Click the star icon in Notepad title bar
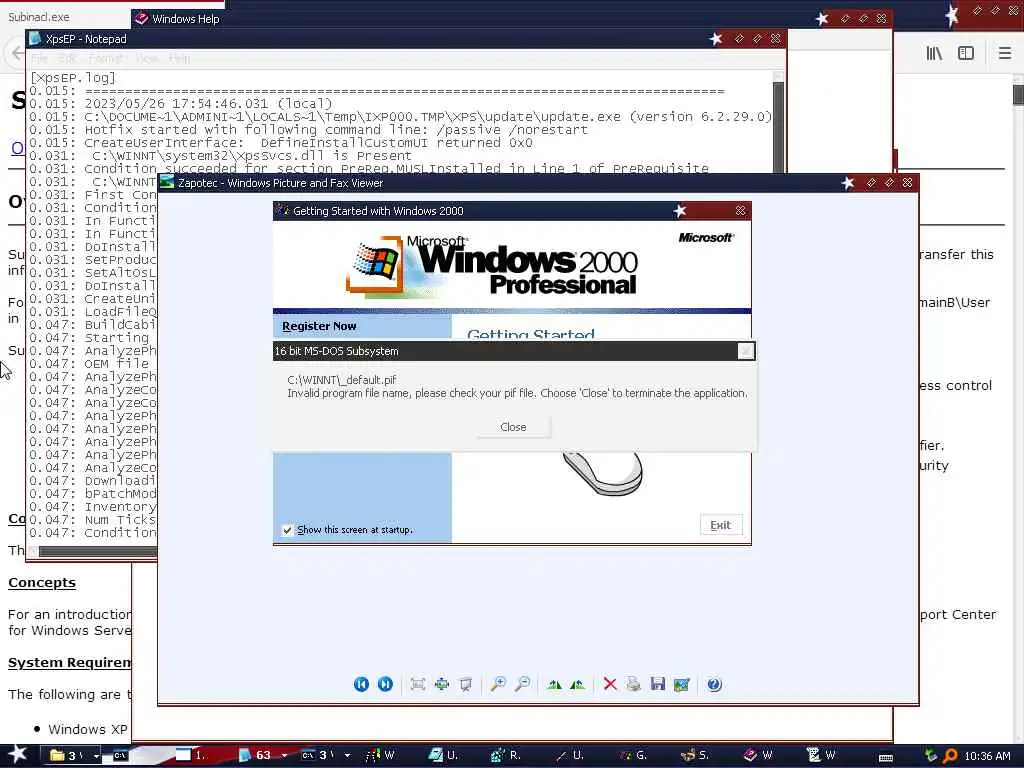 (x=716, y=39)
